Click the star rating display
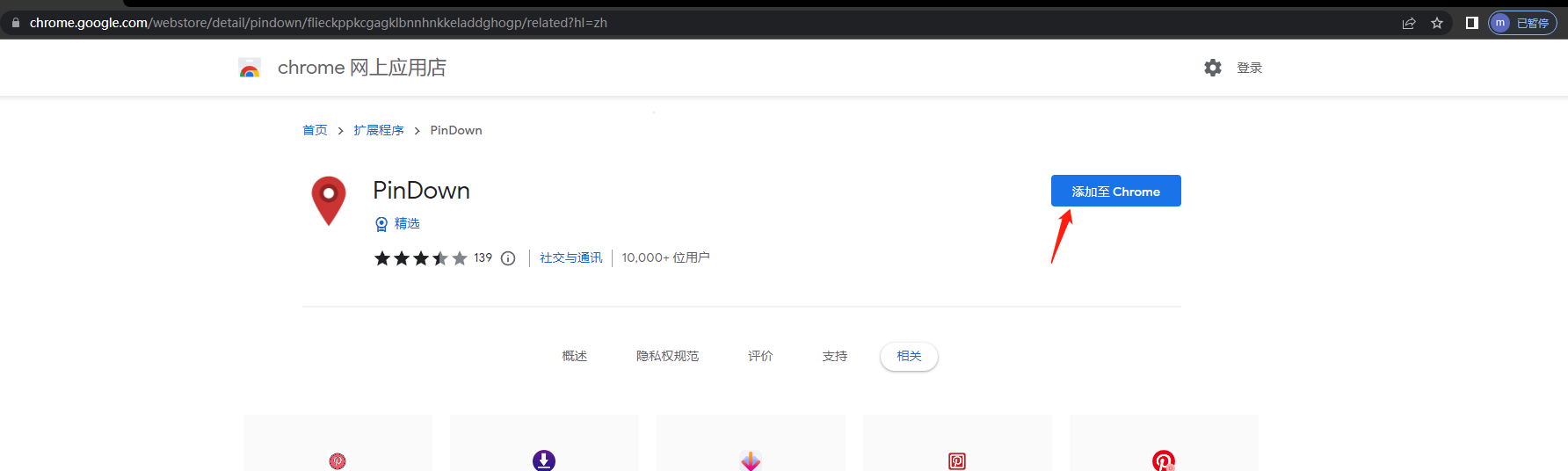Screen dimensions: 1568x471 pos(420,258)
